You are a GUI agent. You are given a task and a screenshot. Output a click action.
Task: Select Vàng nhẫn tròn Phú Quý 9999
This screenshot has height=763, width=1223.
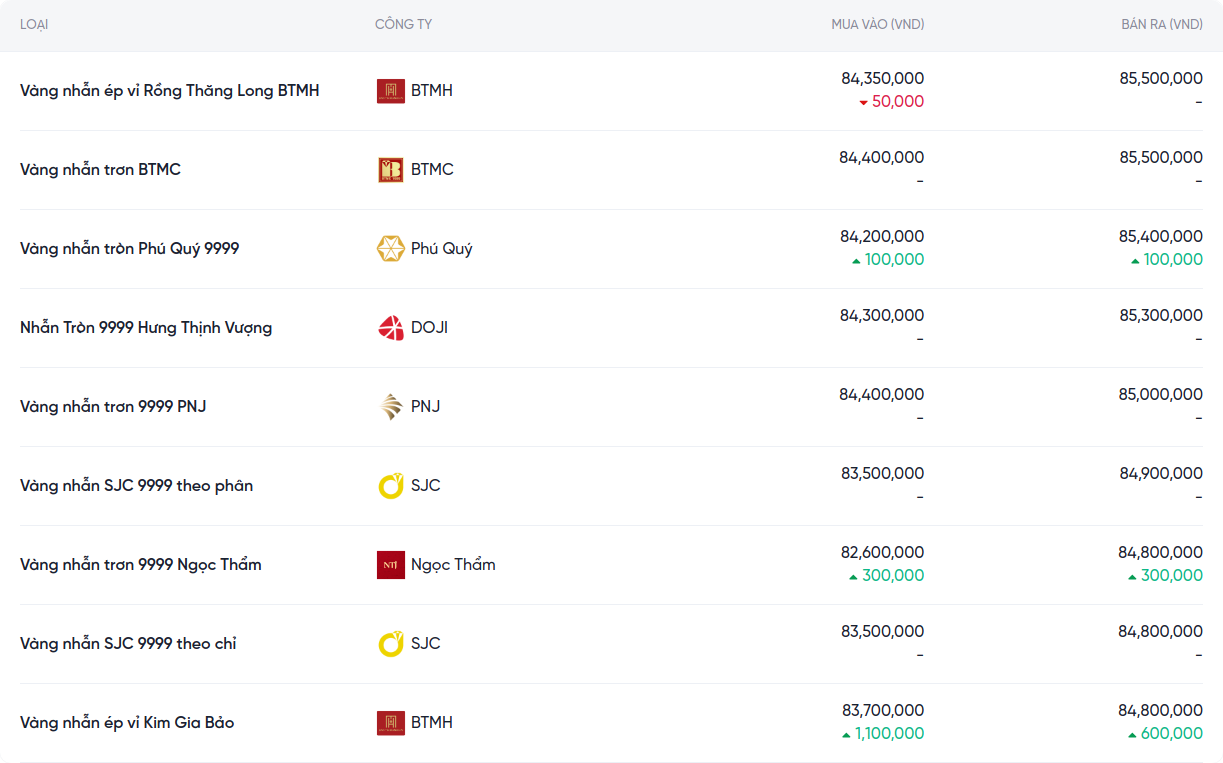[x=130, y=249]
